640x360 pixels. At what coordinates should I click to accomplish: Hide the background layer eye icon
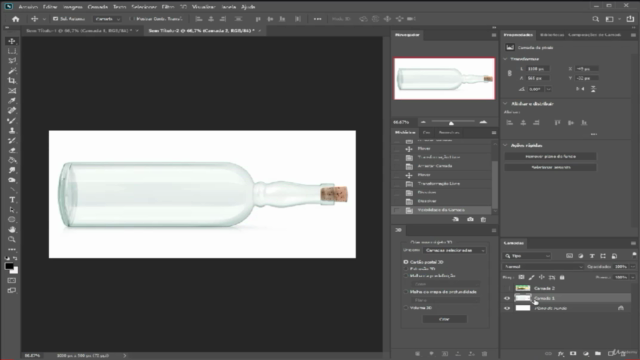[507, 308]
